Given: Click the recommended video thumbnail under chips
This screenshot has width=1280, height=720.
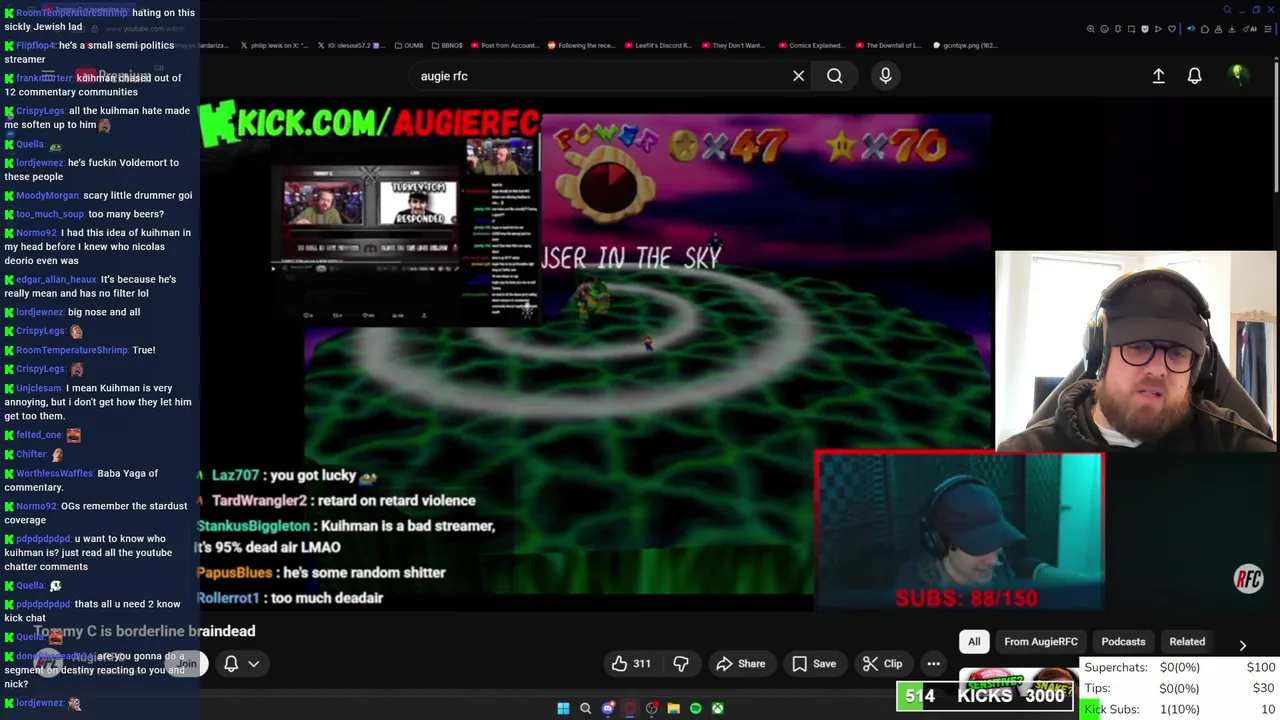Looking at the screenshot, I should point(1018,684).
